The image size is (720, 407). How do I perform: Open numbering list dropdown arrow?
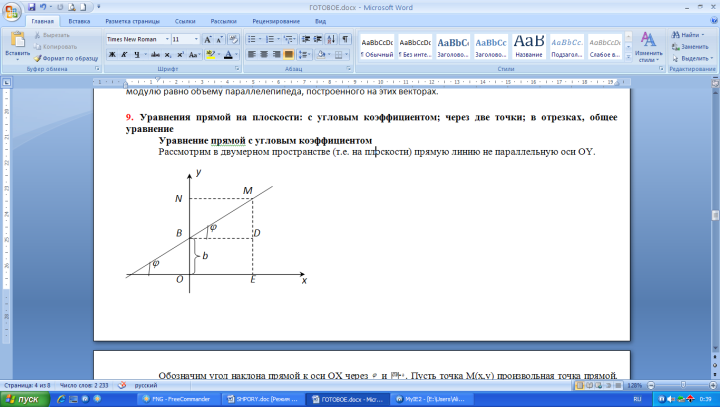click(278, 40)
